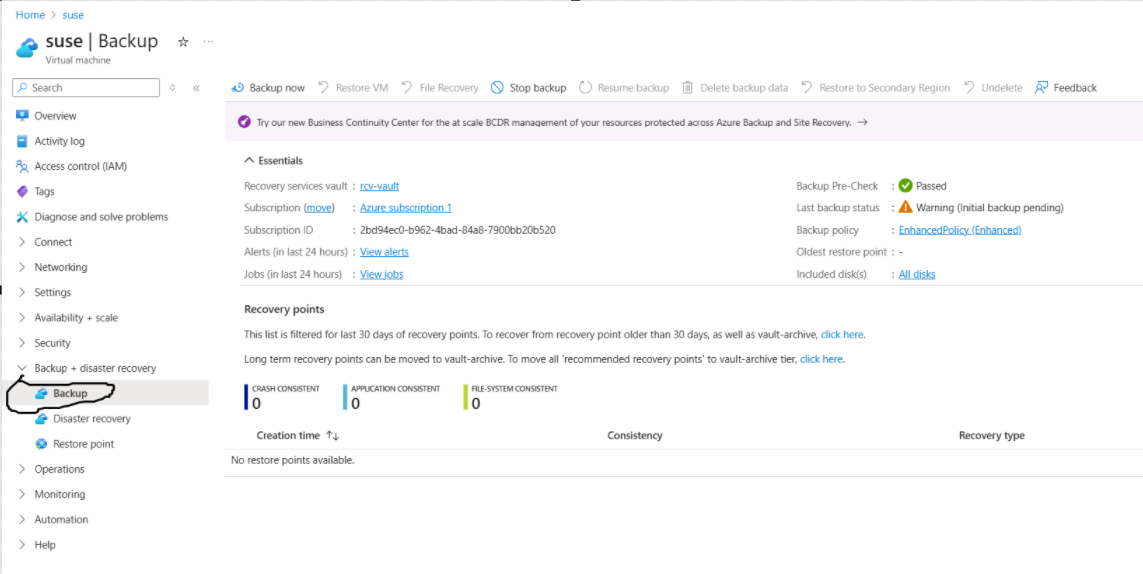Click the Restore to Secondary Region icon
This screenshot has height=574, width=1143.
coord(807,88)
